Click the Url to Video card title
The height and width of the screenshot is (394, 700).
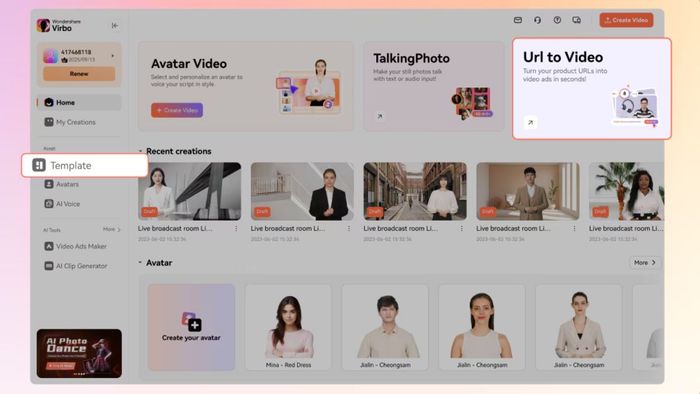[563, 57]
